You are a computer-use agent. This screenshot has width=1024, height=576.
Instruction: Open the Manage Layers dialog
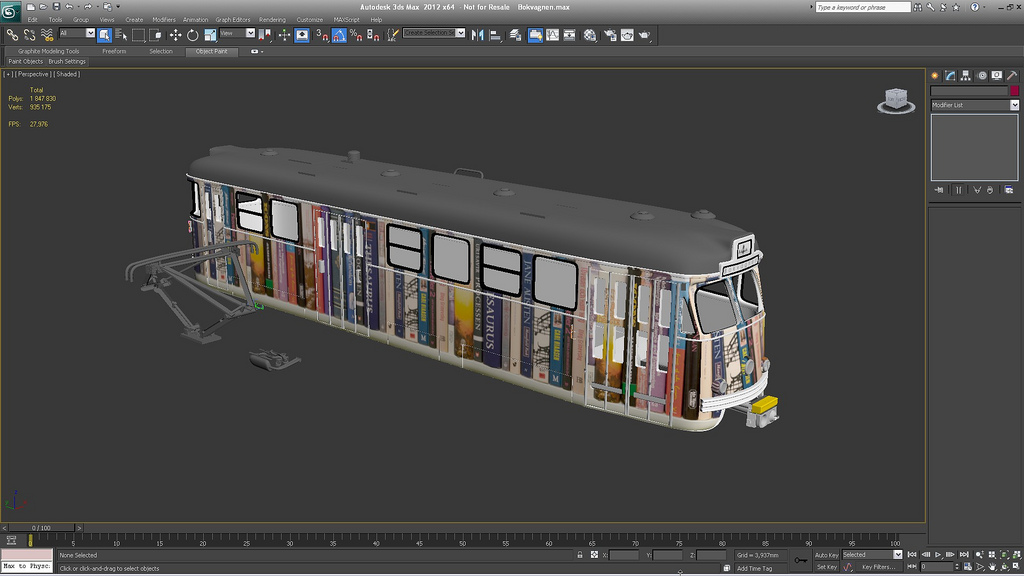click(515, 35)
